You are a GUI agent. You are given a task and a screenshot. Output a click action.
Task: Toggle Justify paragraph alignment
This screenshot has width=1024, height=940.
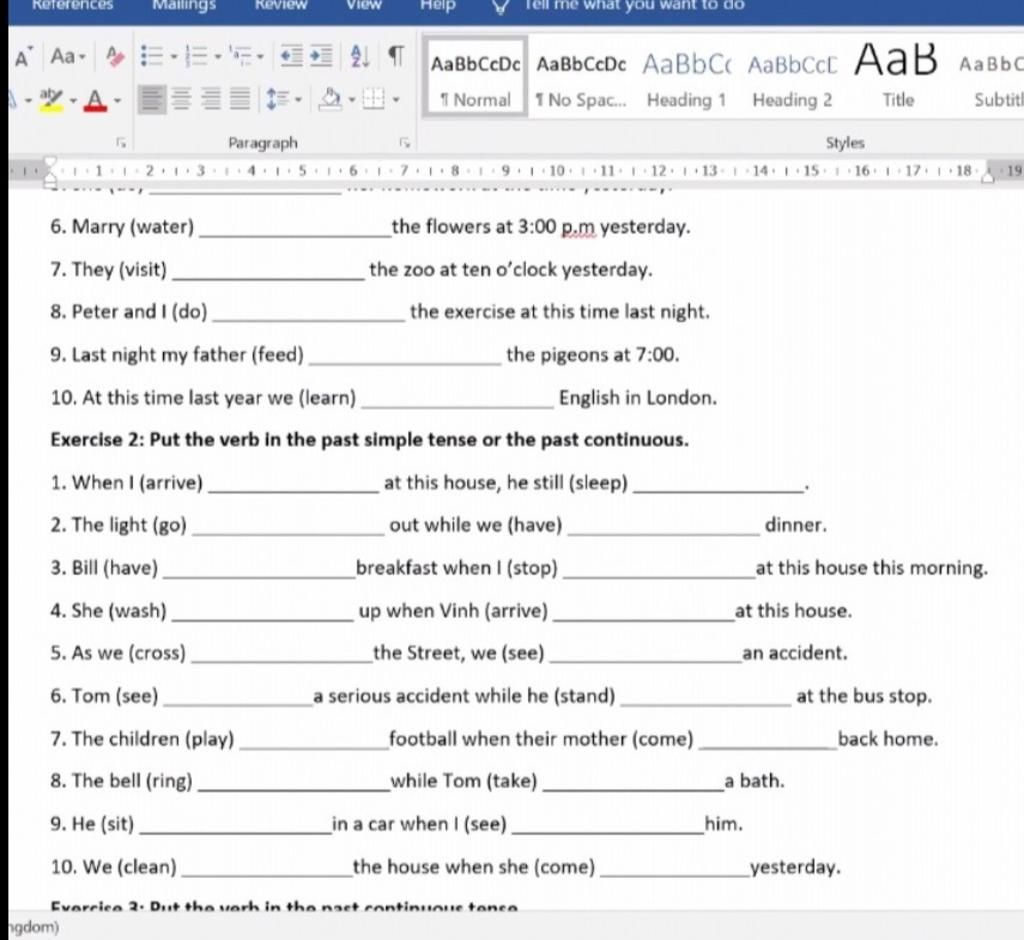[x=240, y=99]
